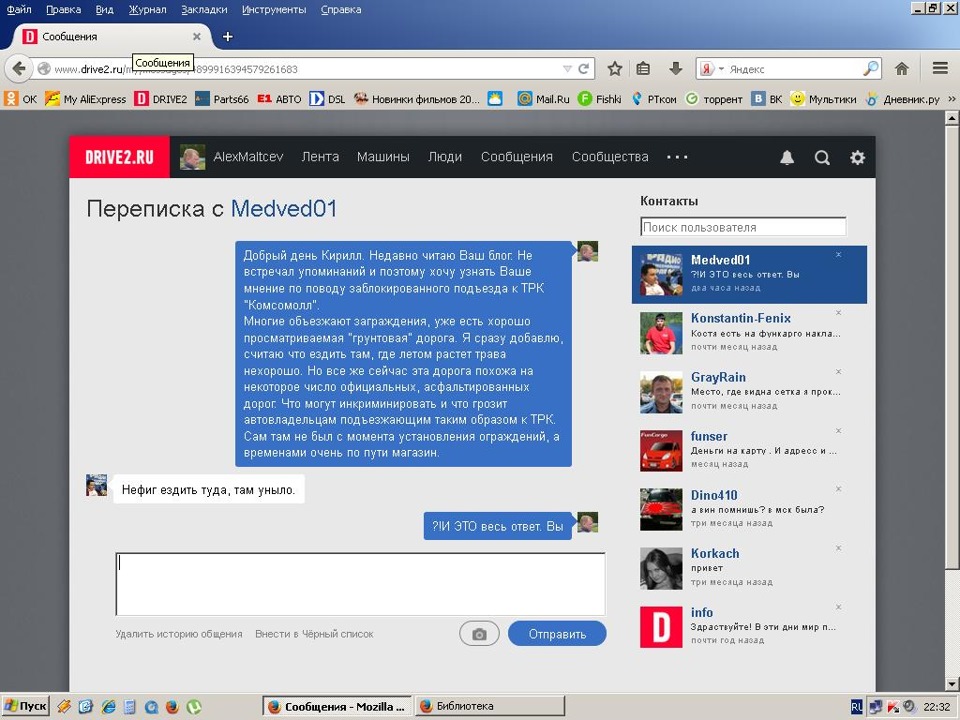Viewport: 960px width, 720px height.
Task: Open the торрент bookmark
Action: coord(713,99)
